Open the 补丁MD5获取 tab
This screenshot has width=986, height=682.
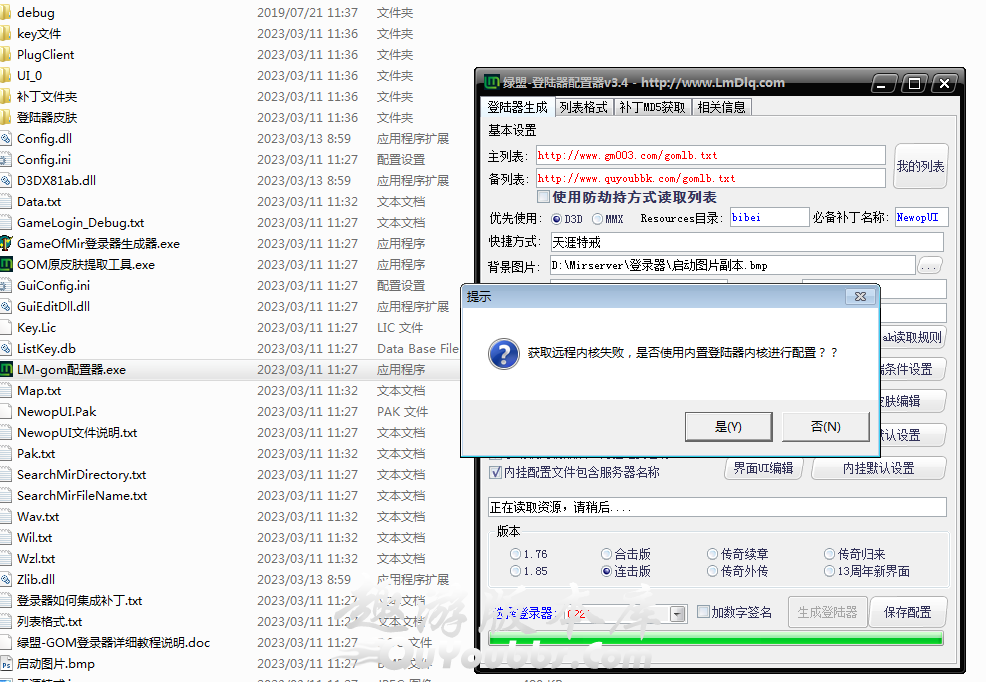(x=652, y=107)
